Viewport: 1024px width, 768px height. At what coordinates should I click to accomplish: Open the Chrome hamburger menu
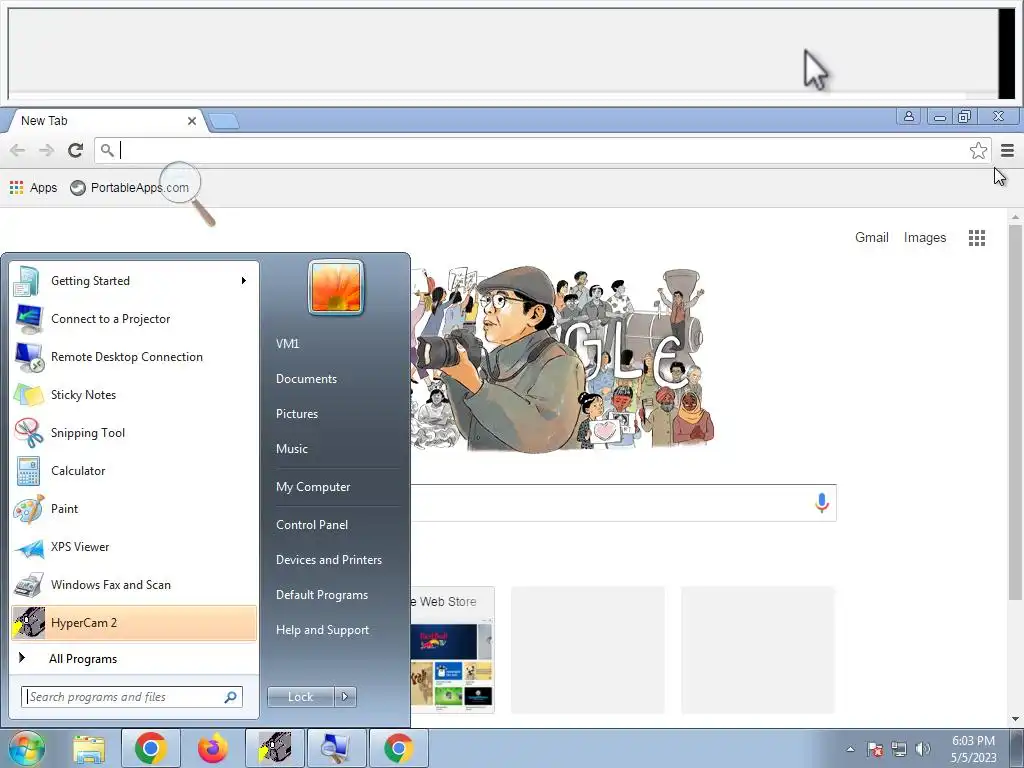click(1007, 151)
